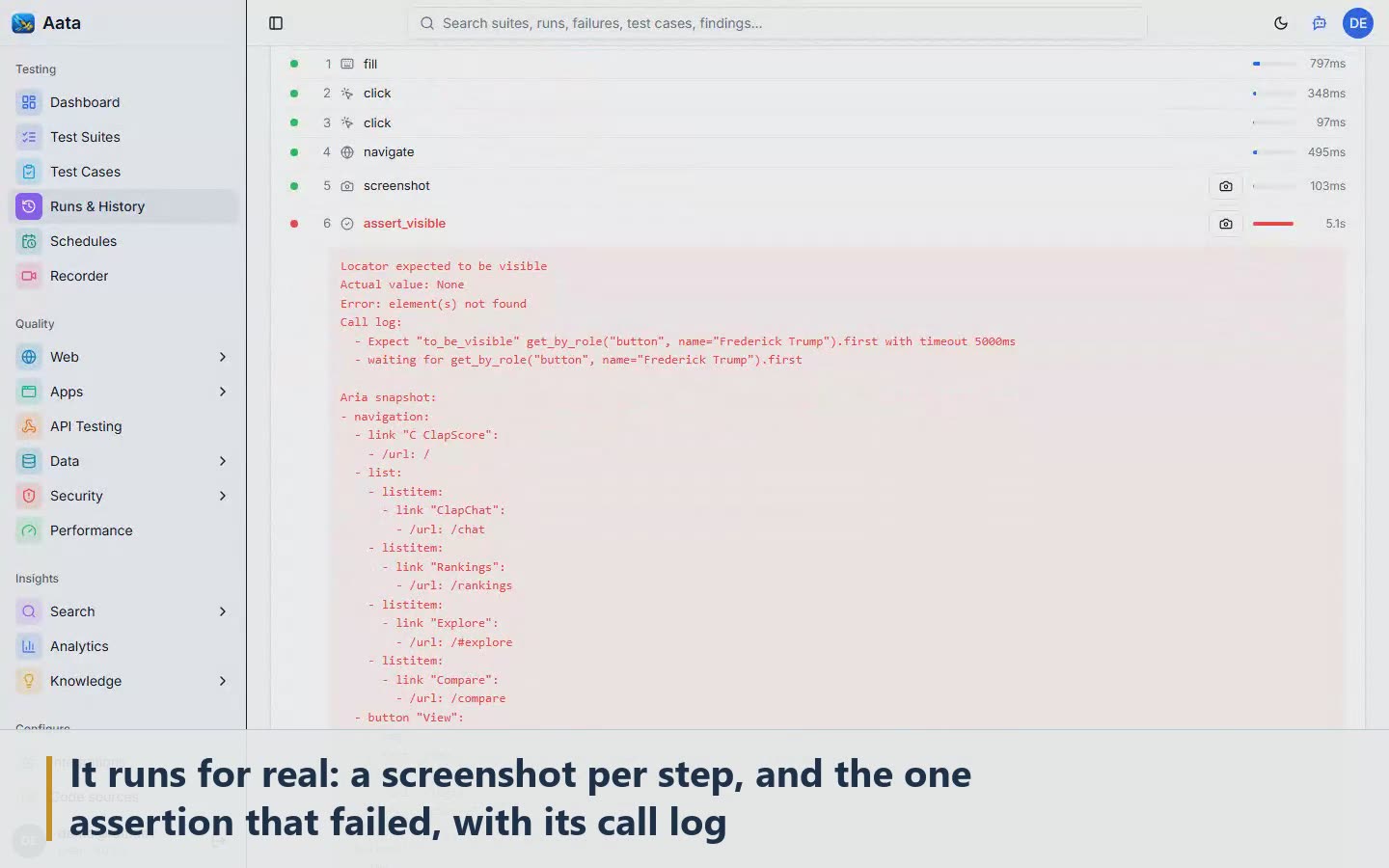The image size is (1389, 868).
Task: Go to Test Suites
Action: pyautogui.click(x=123, y=137)
